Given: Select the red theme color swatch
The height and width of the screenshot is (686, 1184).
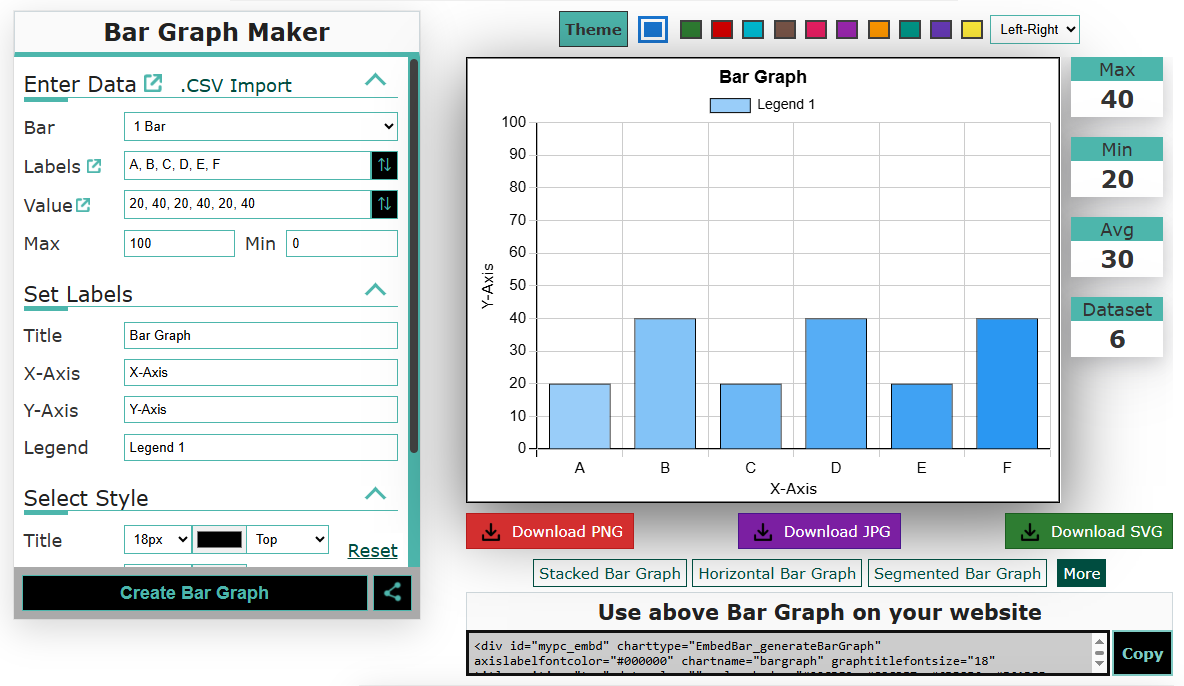Looking at the screenshot, I should pyautogui.click(x=721, y=29).
